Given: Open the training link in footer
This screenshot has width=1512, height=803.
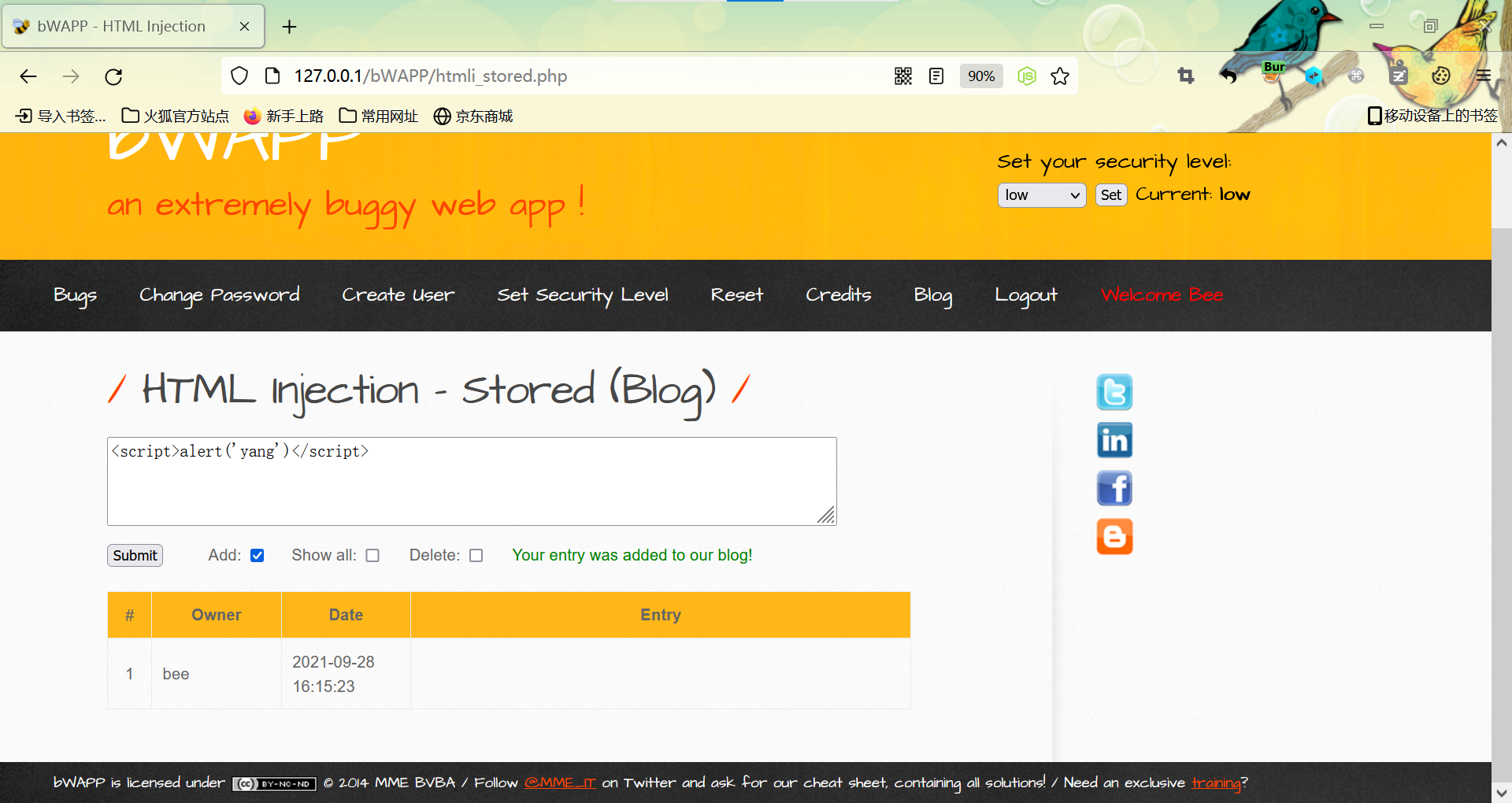Looking at the screenshot, I should click(1216, 783).
